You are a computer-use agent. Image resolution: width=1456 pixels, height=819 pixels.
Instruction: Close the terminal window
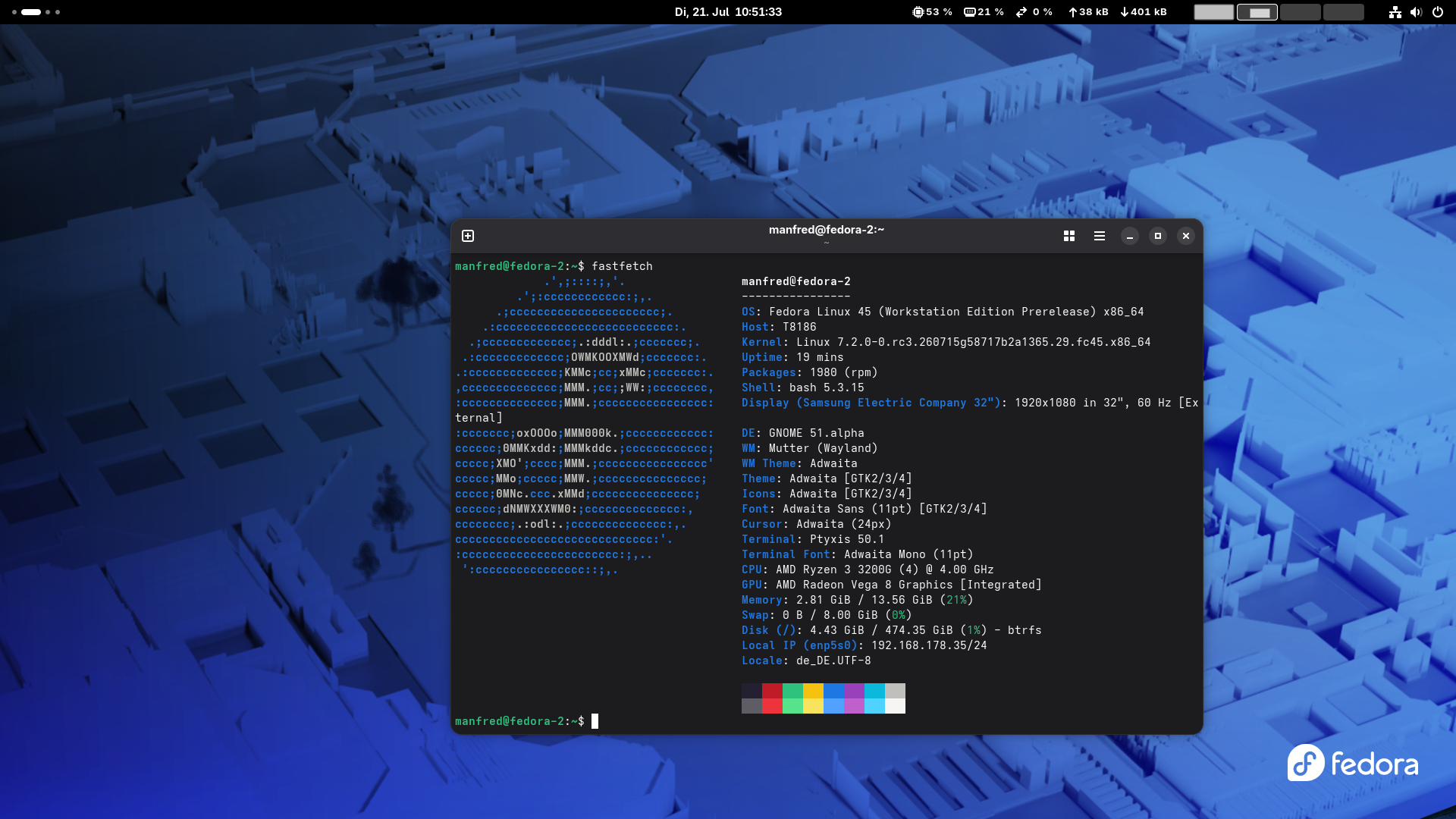coord(1186,236)
